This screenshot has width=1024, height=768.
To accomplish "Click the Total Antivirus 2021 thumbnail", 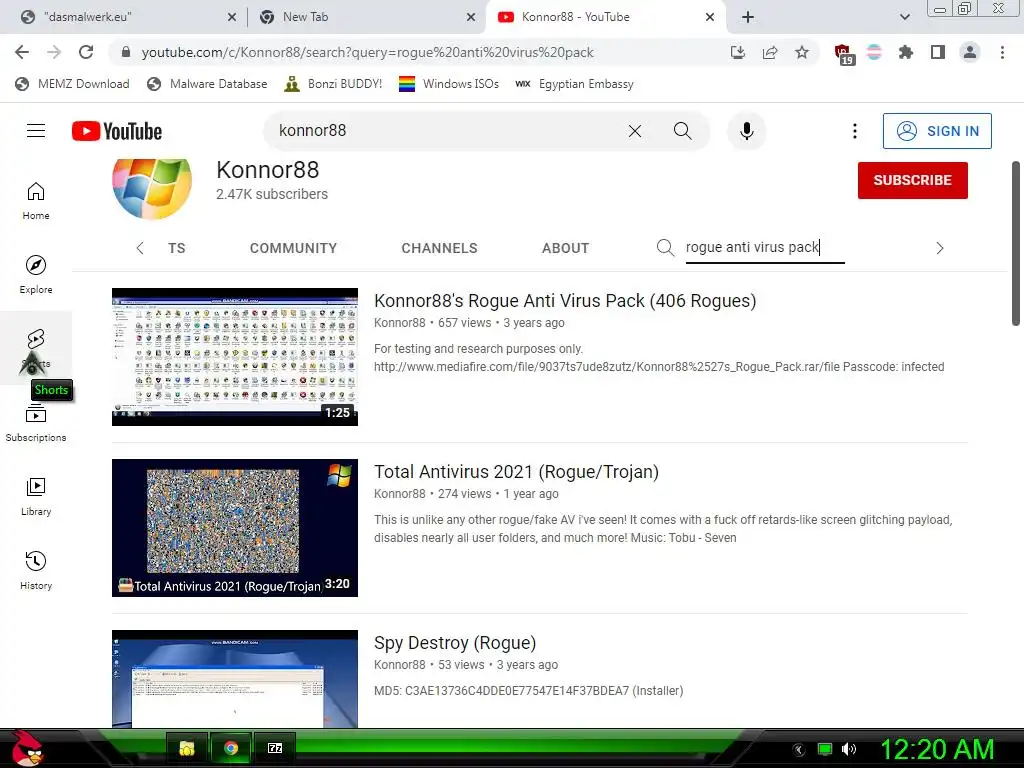I will pyautogui.click(x=234, y=528).
